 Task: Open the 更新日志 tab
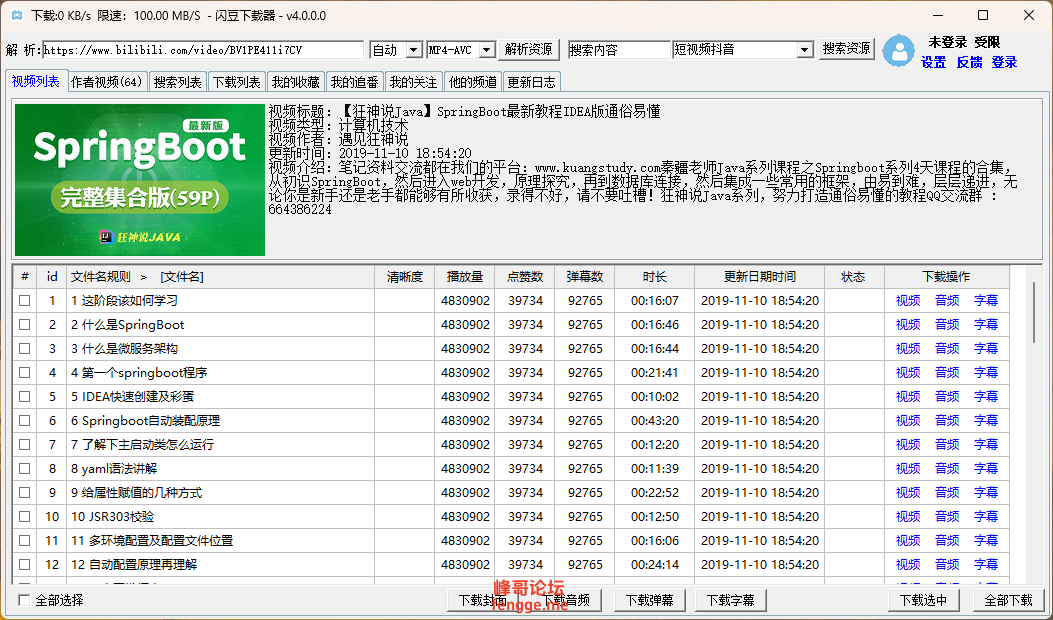[531, 82]
